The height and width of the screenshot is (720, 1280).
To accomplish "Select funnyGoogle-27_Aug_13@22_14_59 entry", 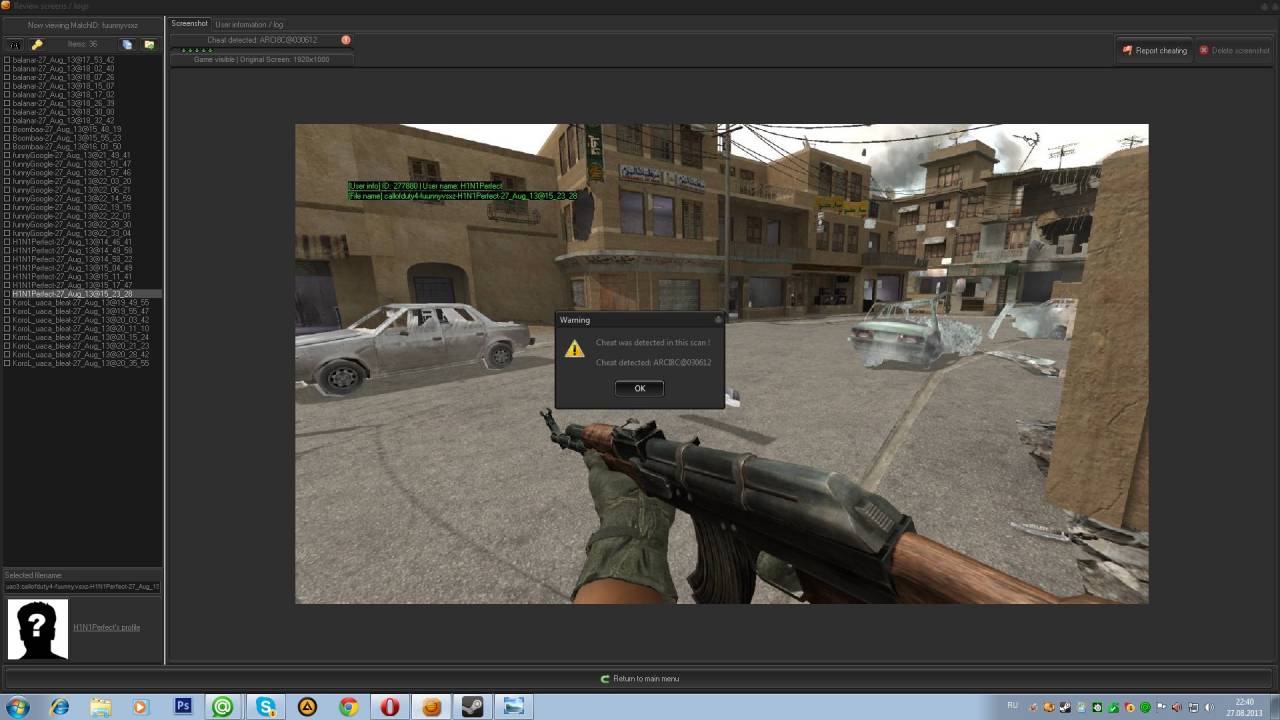I will pos(71,198).
